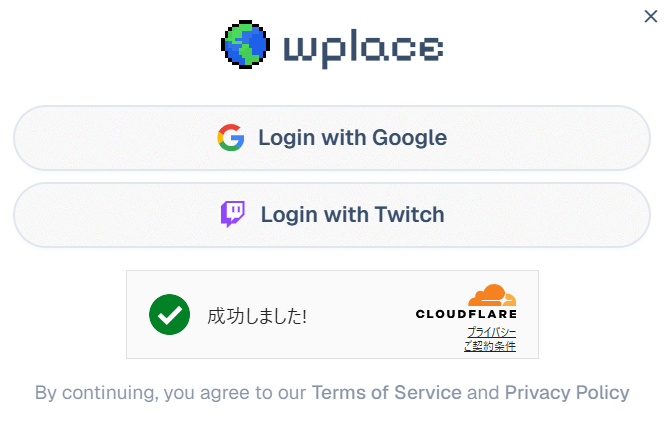Click the word 'and' between policy links

483,392
